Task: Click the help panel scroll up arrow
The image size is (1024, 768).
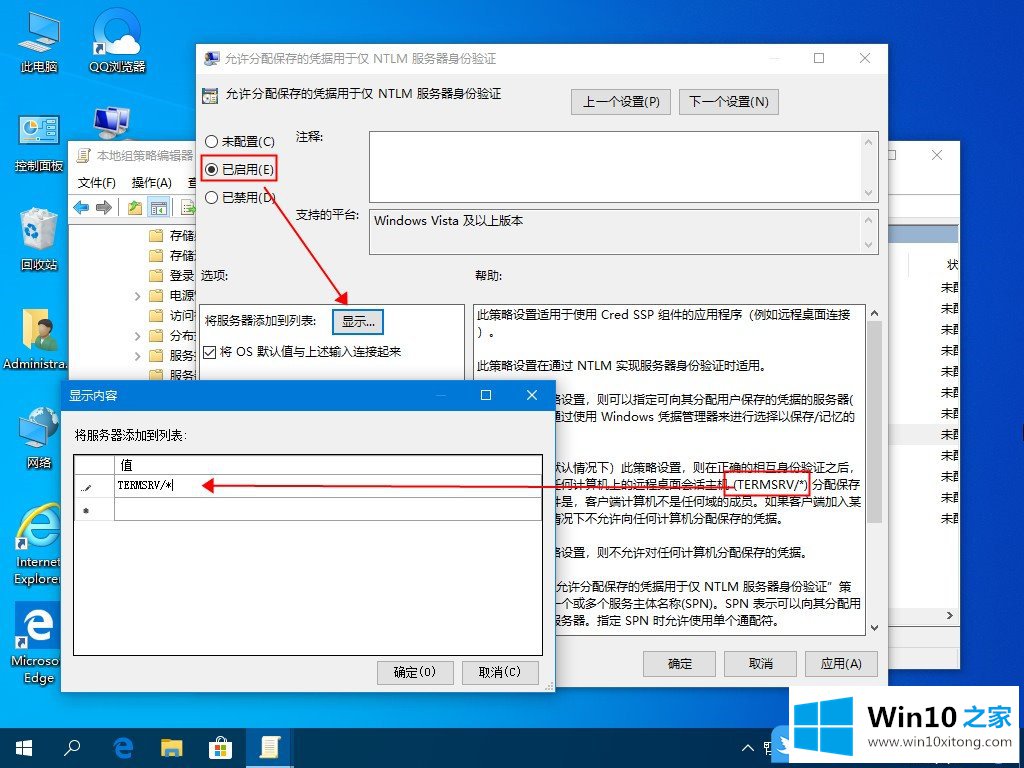Action: point(874,313)
